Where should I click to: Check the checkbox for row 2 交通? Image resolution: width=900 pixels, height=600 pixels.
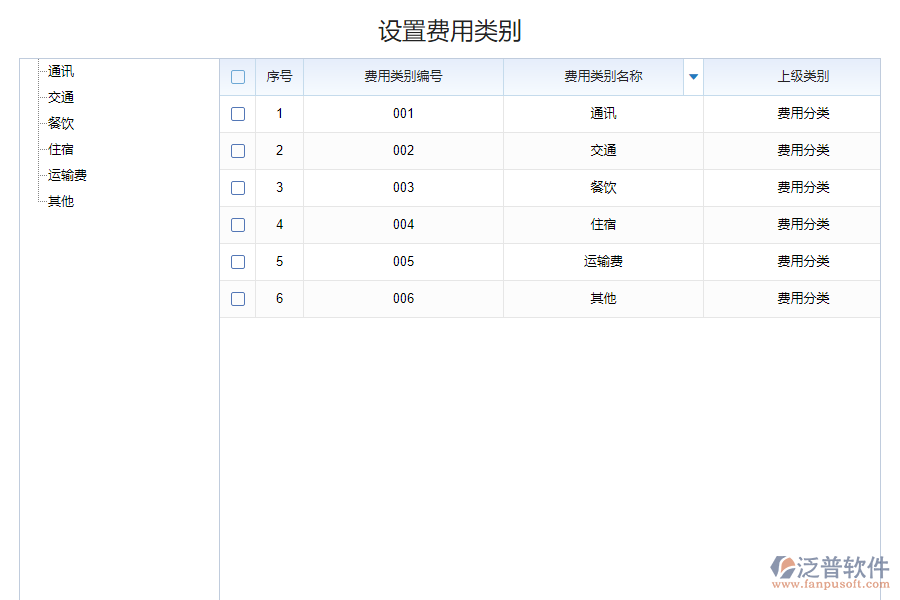(x=238, y=151)
